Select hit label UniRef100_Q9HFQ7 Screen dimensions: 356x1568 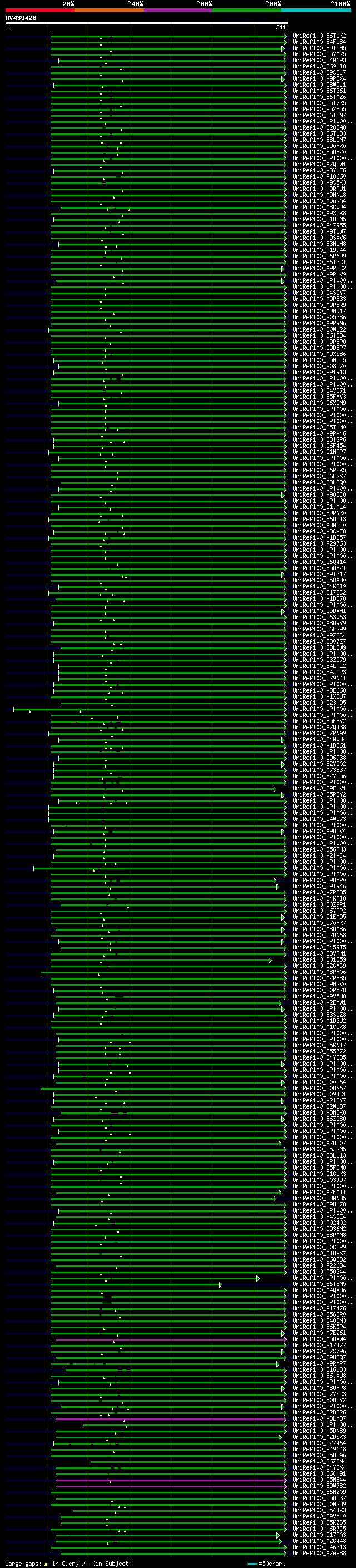319,1357
